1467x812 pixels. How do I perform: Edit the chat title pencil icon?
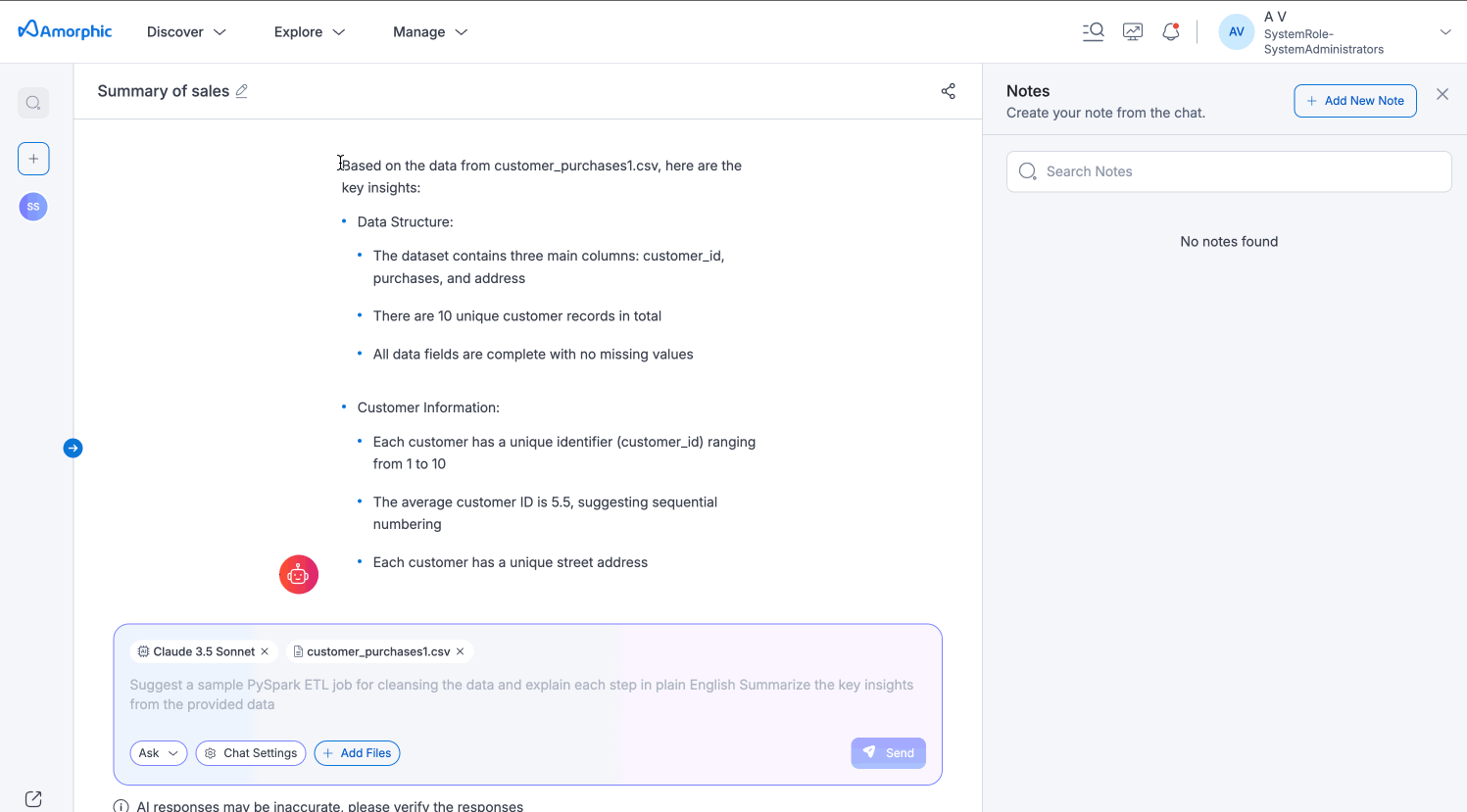click(242, 91)
